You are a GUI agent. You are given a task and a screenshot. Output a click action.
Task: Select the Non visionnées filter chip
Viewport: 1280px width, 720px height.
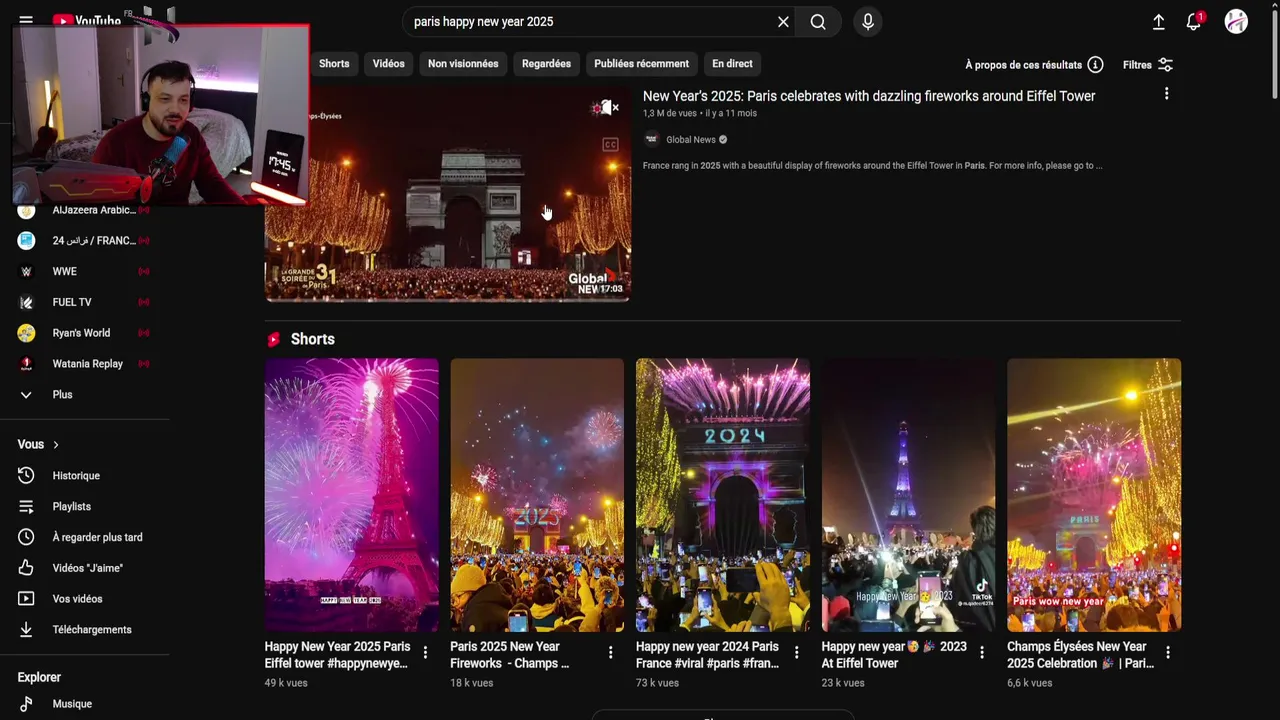point(463,63)
